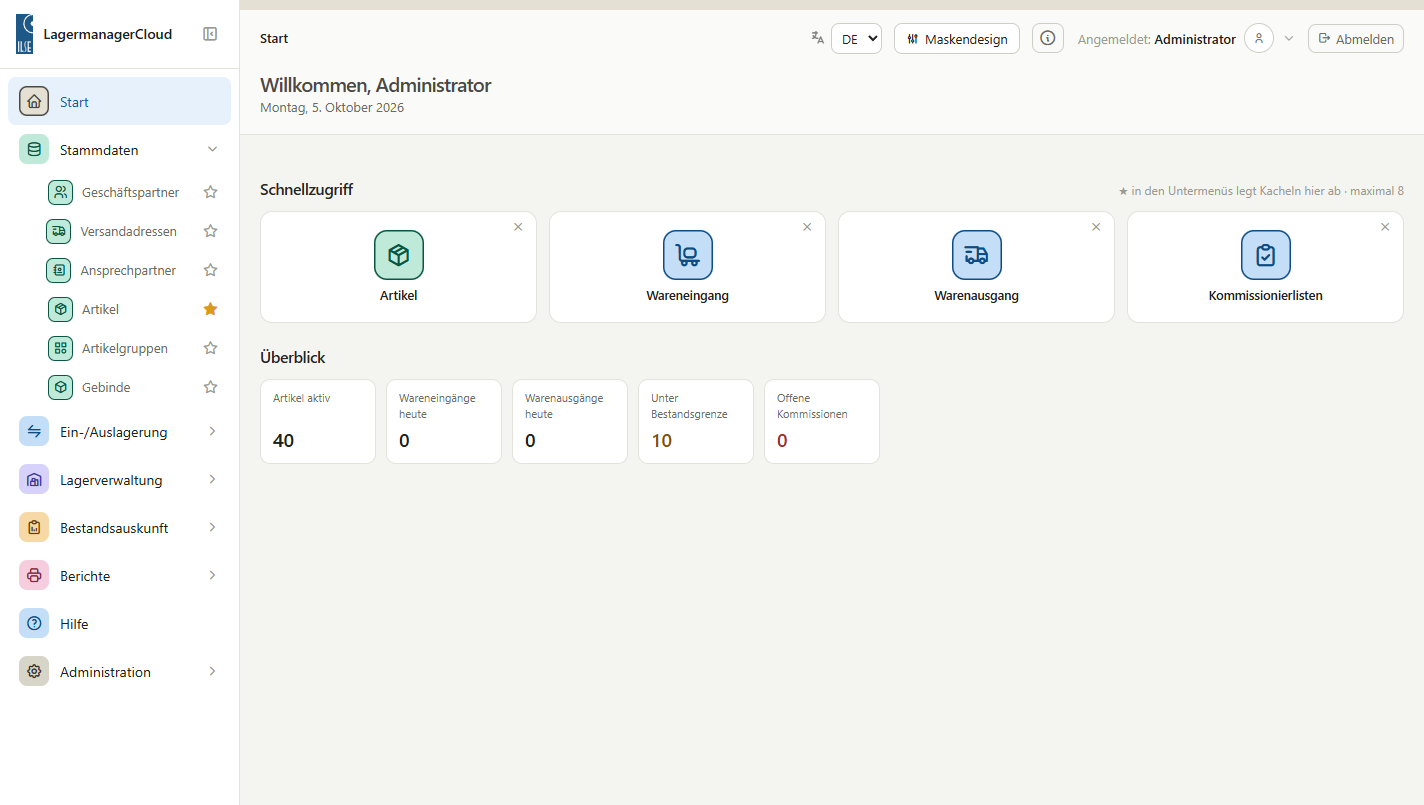
Task: Open the info circle icon
Action: point(1048,38)
